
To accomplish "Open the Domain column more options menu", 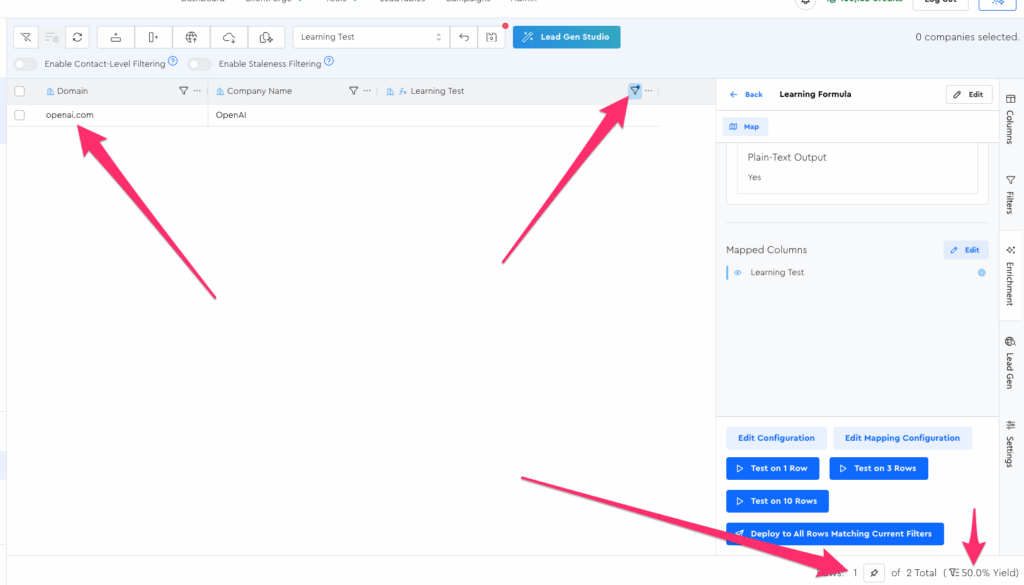I will pos(197,91).
